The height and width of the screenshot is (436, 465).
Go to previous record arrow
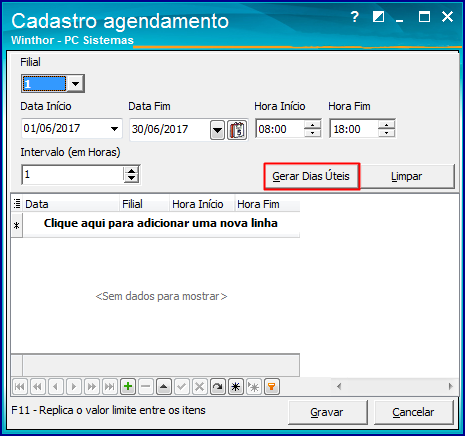56,387
